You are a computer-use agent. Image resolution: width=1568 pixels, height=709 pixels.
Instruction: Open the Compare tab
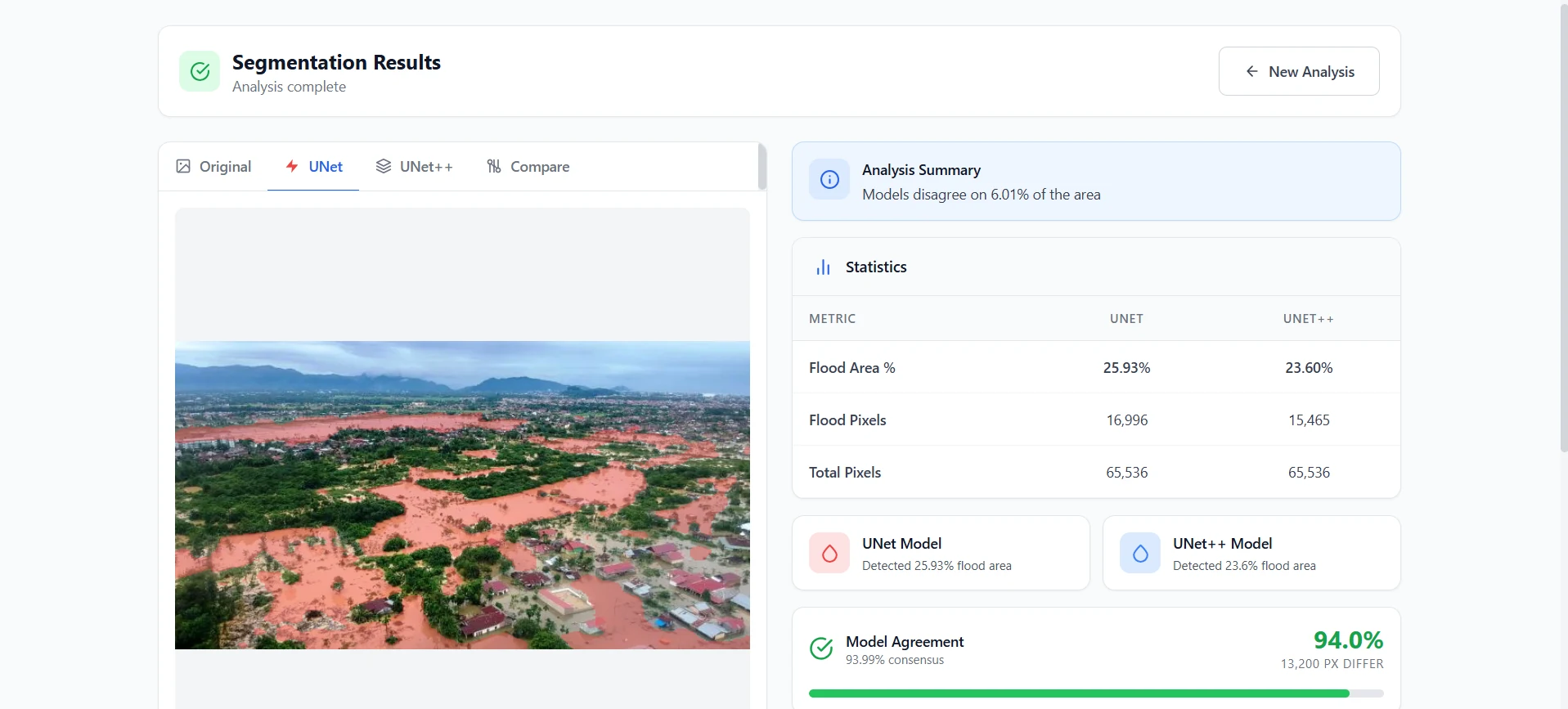point(528,166)
